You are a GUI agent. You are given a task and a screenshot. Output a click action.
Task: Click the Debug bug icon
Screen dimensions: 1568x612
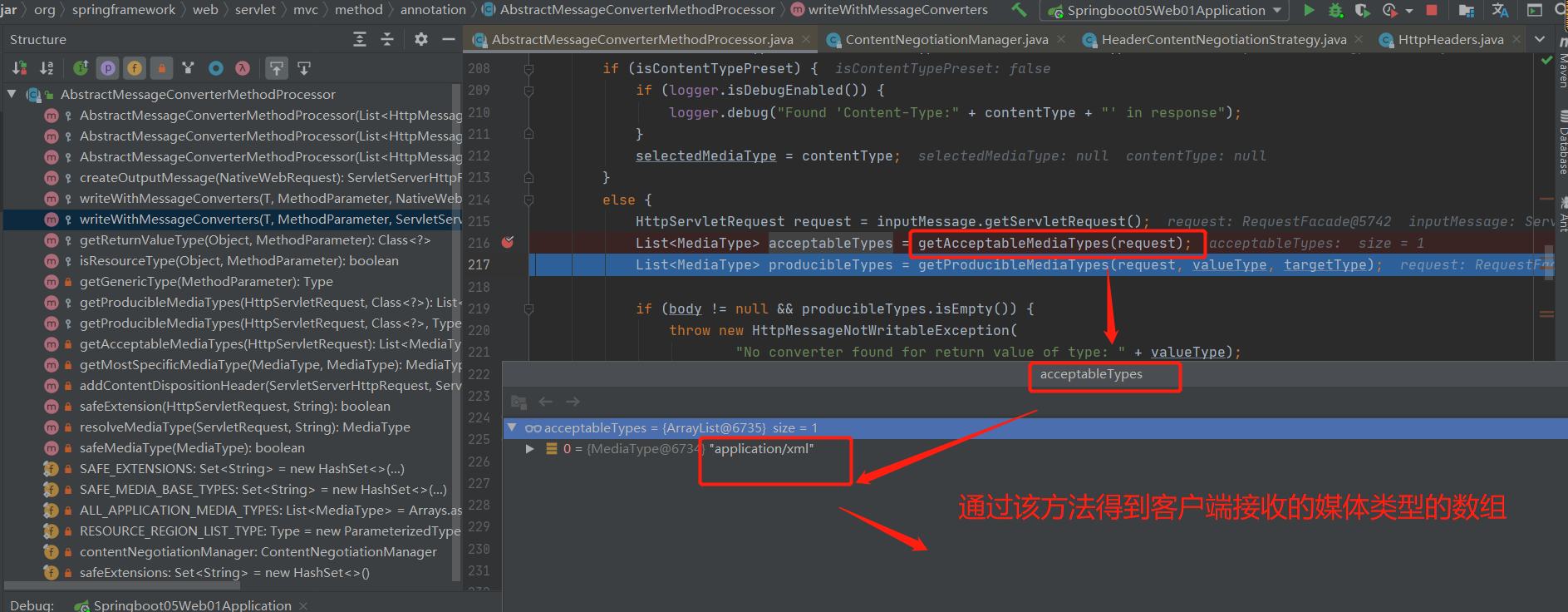1335,10
